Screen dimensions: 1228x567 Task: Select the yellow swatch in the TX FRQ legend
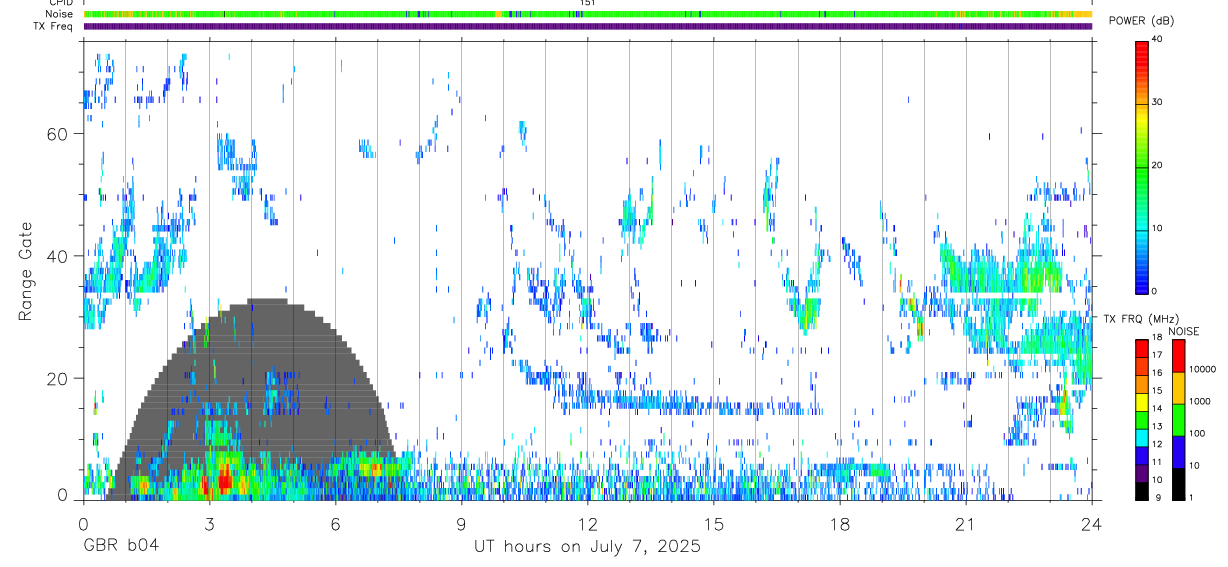click(1141, 402)
